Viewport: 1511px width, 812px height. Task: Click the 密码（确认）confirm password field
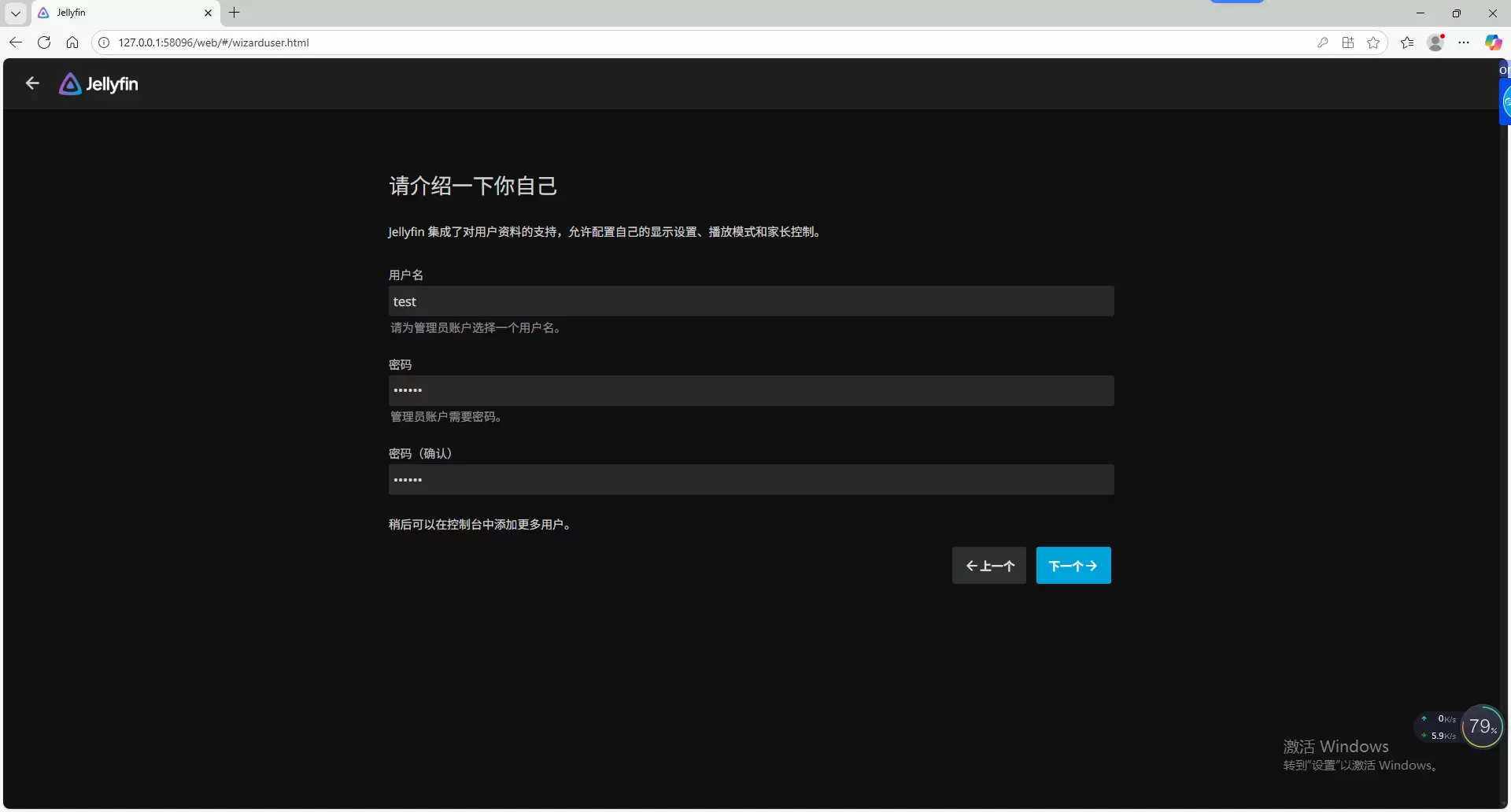click(x=751, y=480)
